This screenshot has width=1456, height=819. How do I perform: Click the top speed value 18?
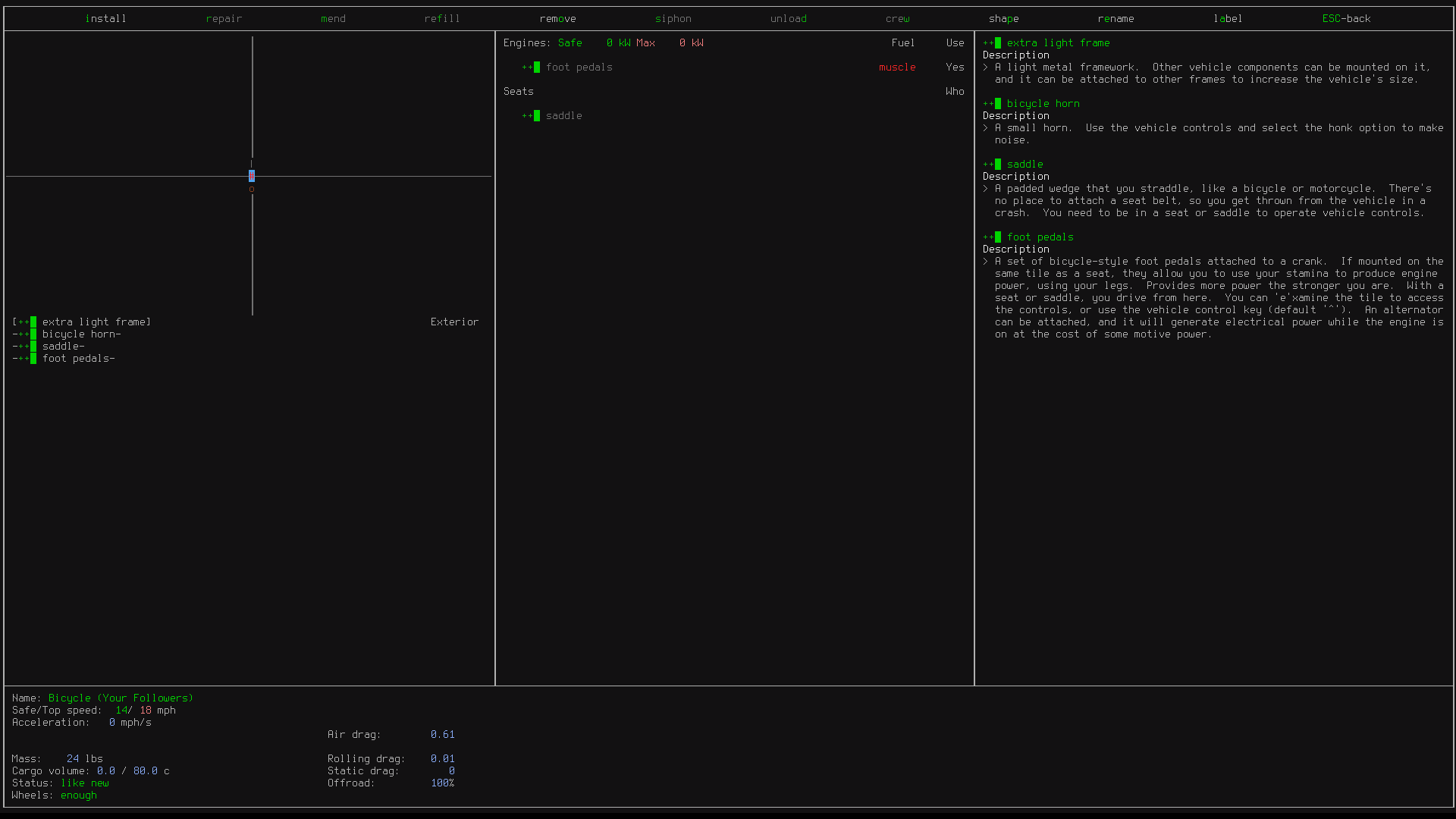(x=146, y=711)
